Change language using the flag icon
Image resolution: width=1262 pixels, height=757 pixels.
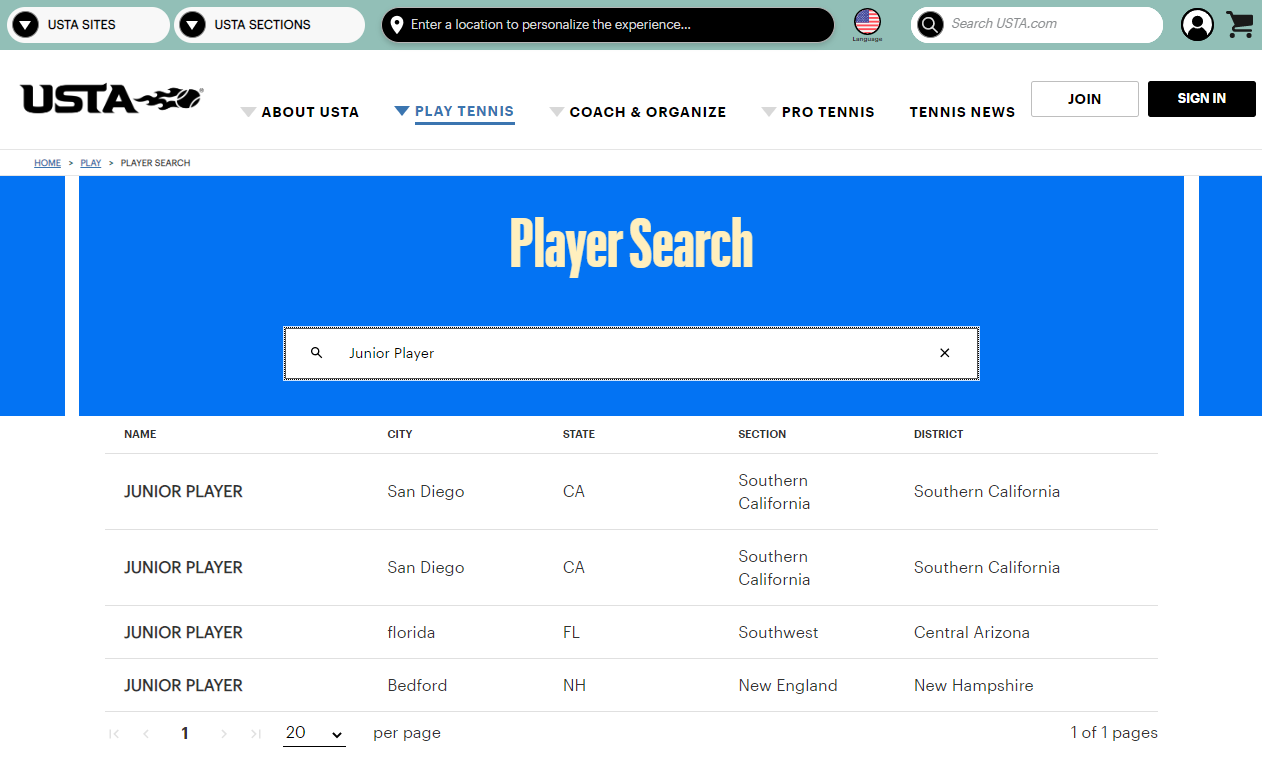[866, 22]
